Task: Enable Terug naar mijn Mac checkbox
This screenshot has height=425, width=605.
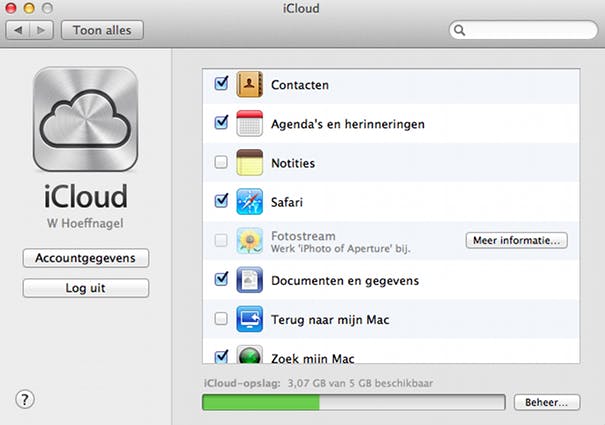Action: pyautogui.click(x=221, y=319)
